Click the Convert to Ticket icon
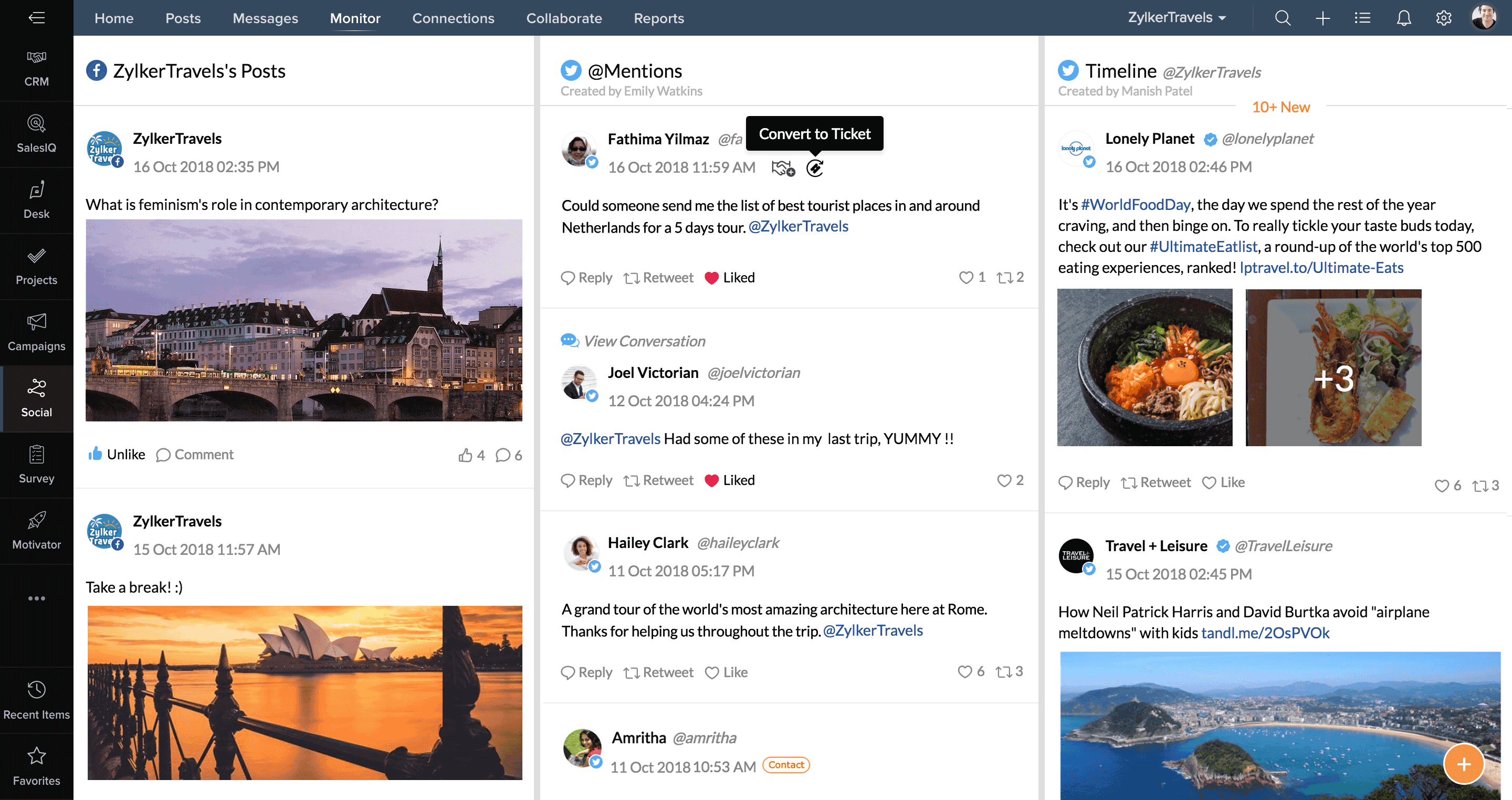1512x800 pixels. coord(815,169)
